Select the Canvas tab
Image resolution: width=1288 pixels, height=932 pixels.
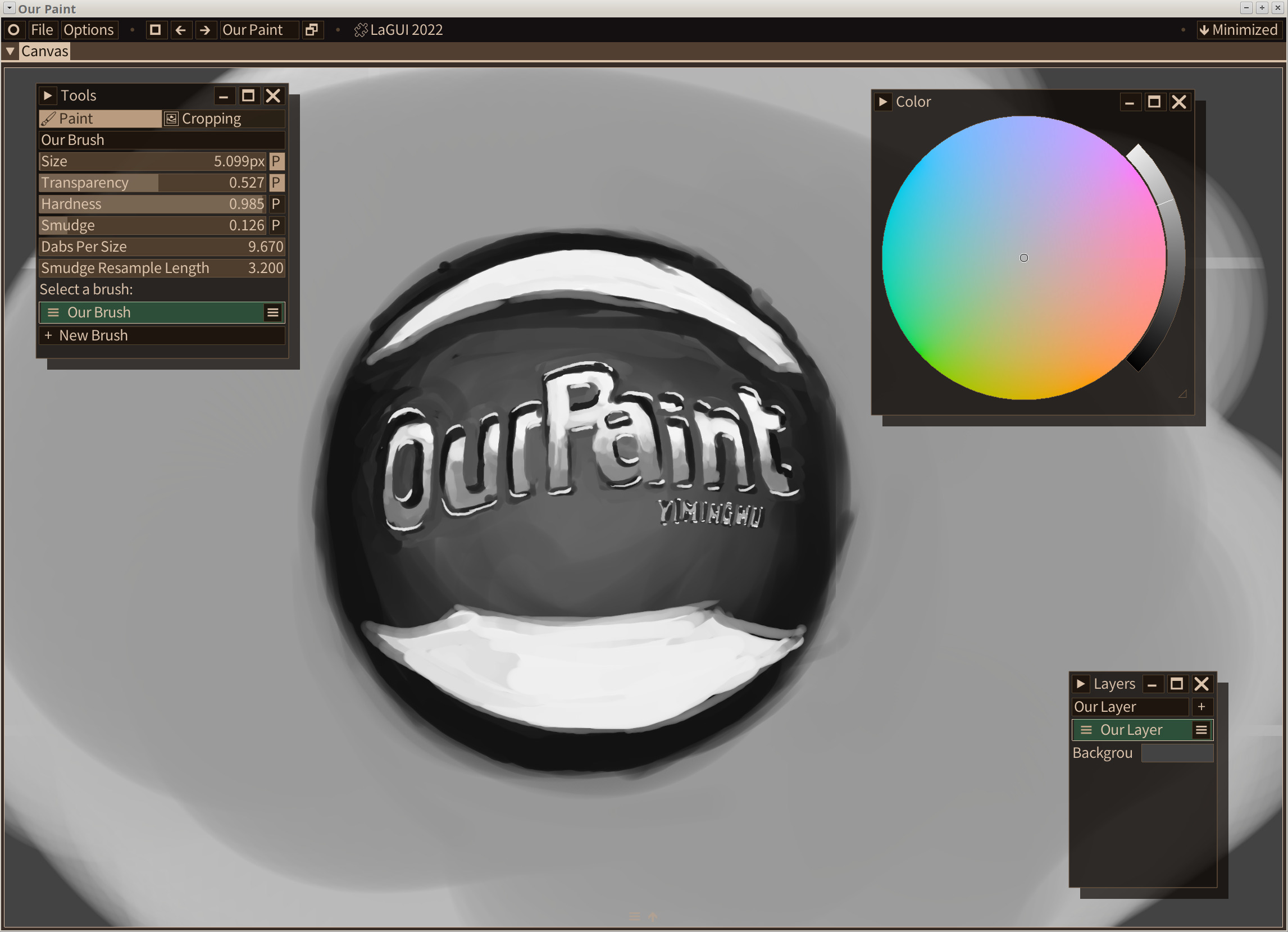pyautogui.click(x=45, y=51)
